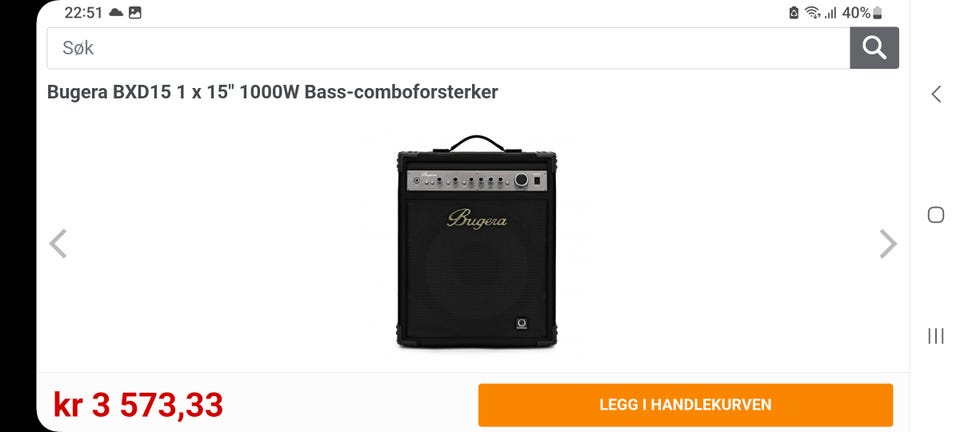This screenshot has height=432, width=960.
Task: Go to the previous product image arrow
Action: pos(58,244)
